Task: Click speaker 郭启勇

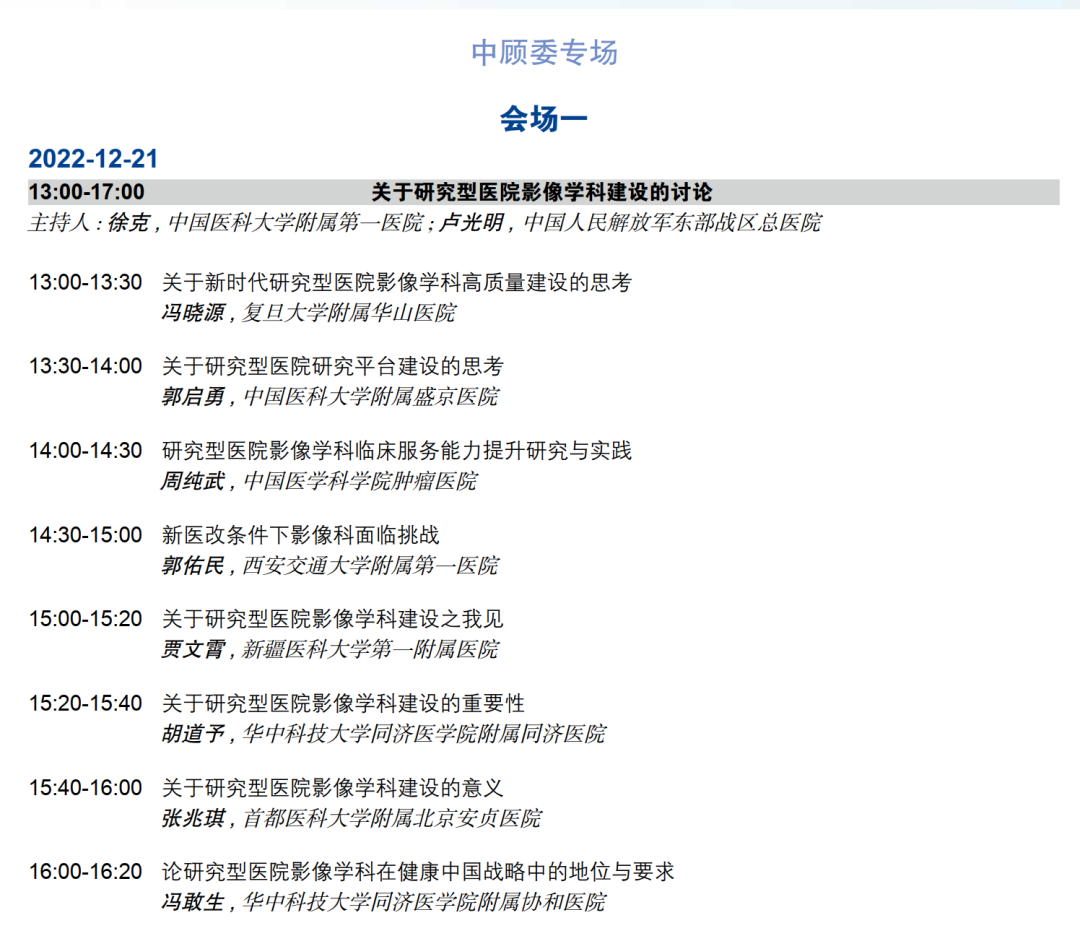Action: [193, 397]
